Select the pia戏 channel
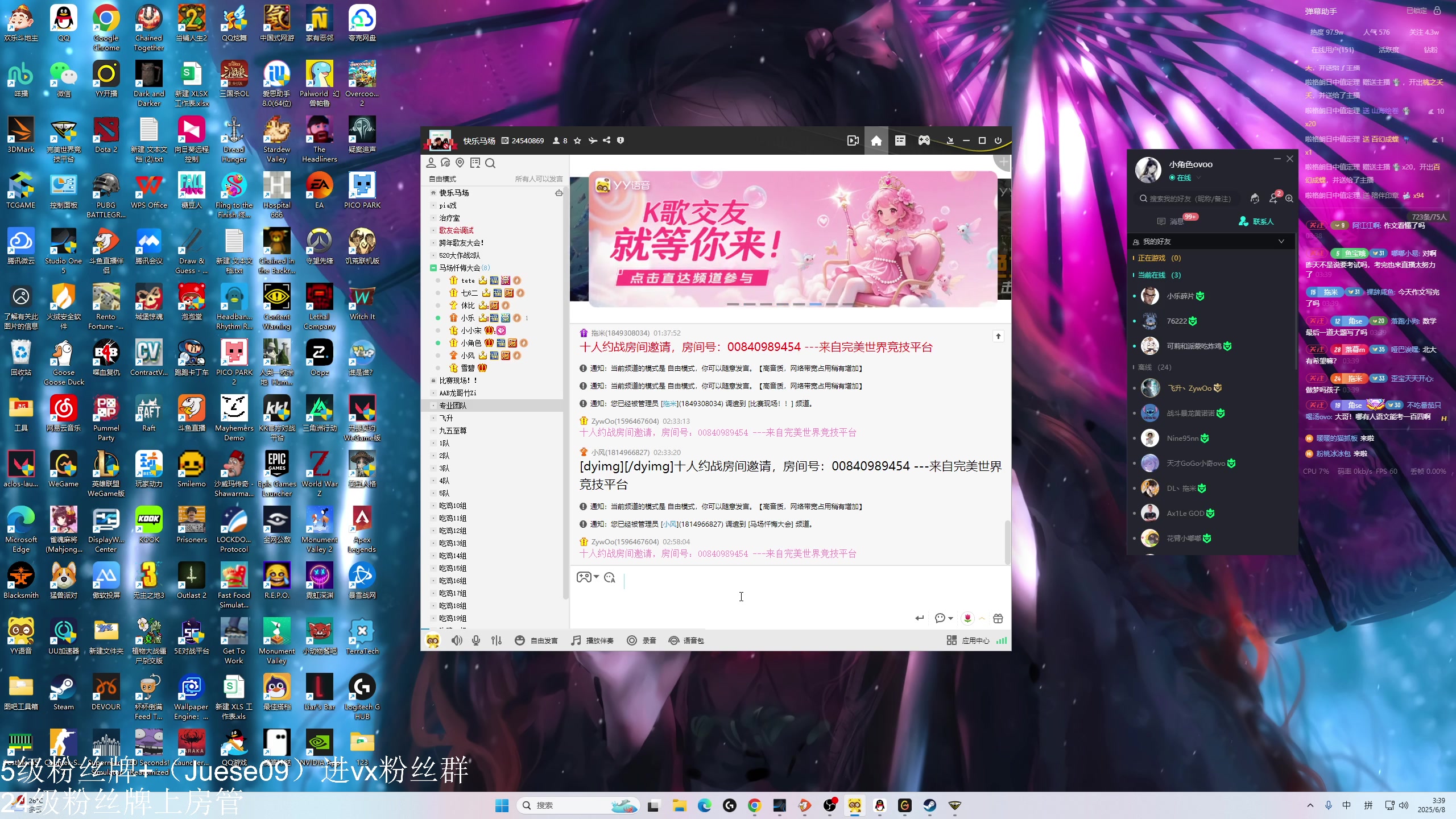The image size is (1456, 819). pos(448,205)
